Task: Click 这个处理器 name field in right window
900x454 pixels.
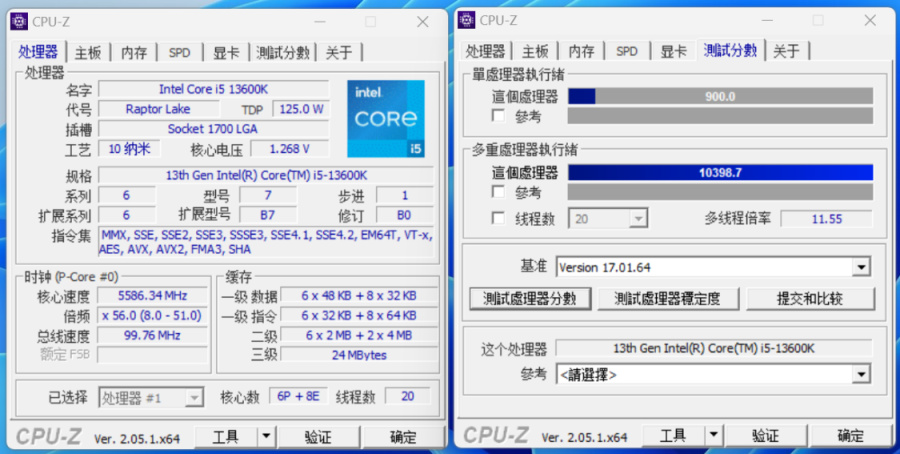Action: tap(714, 348)
